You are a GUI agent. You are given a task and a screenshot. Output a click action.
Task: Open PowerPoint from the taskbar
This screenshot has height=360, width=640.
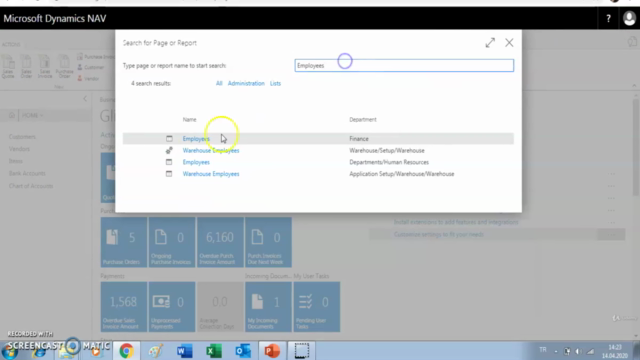coord(272,351)
